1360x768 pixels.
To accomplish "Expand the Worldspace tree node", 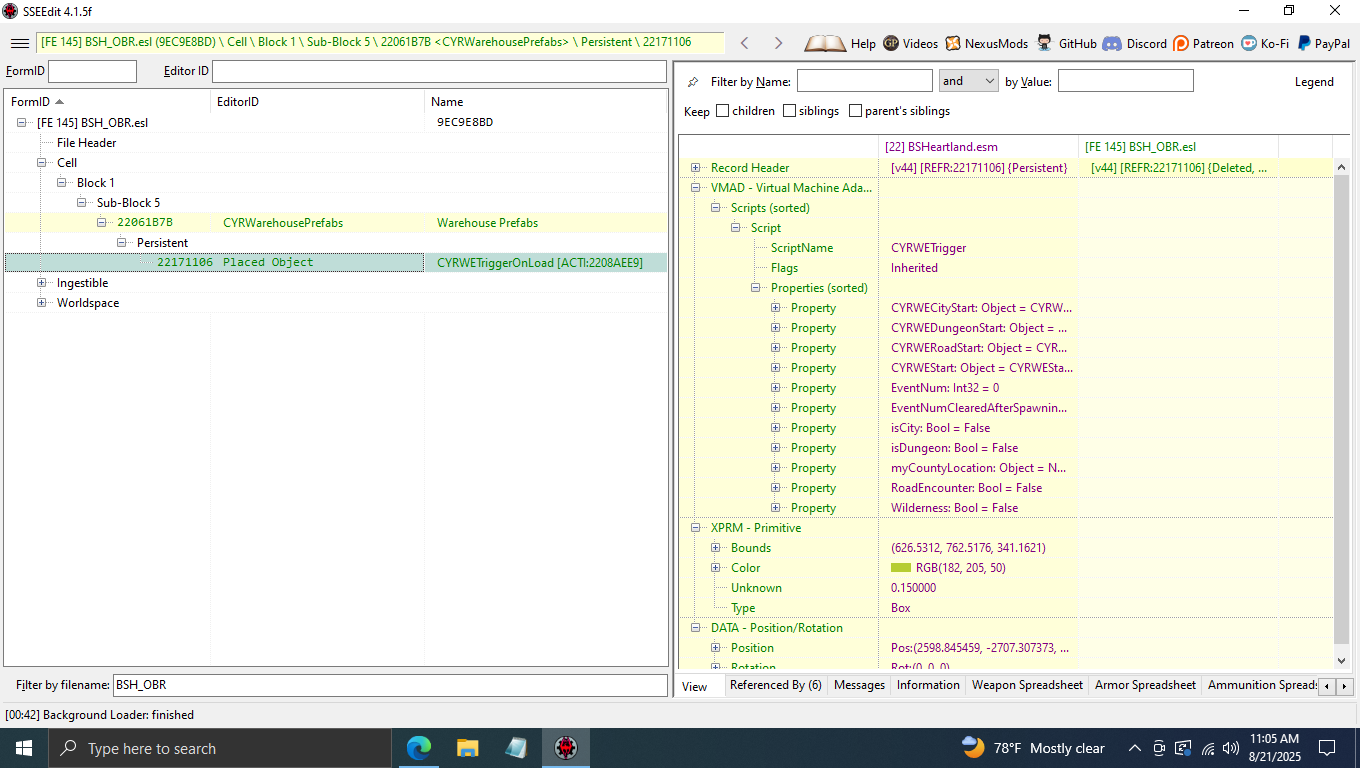I will point(43,303).
